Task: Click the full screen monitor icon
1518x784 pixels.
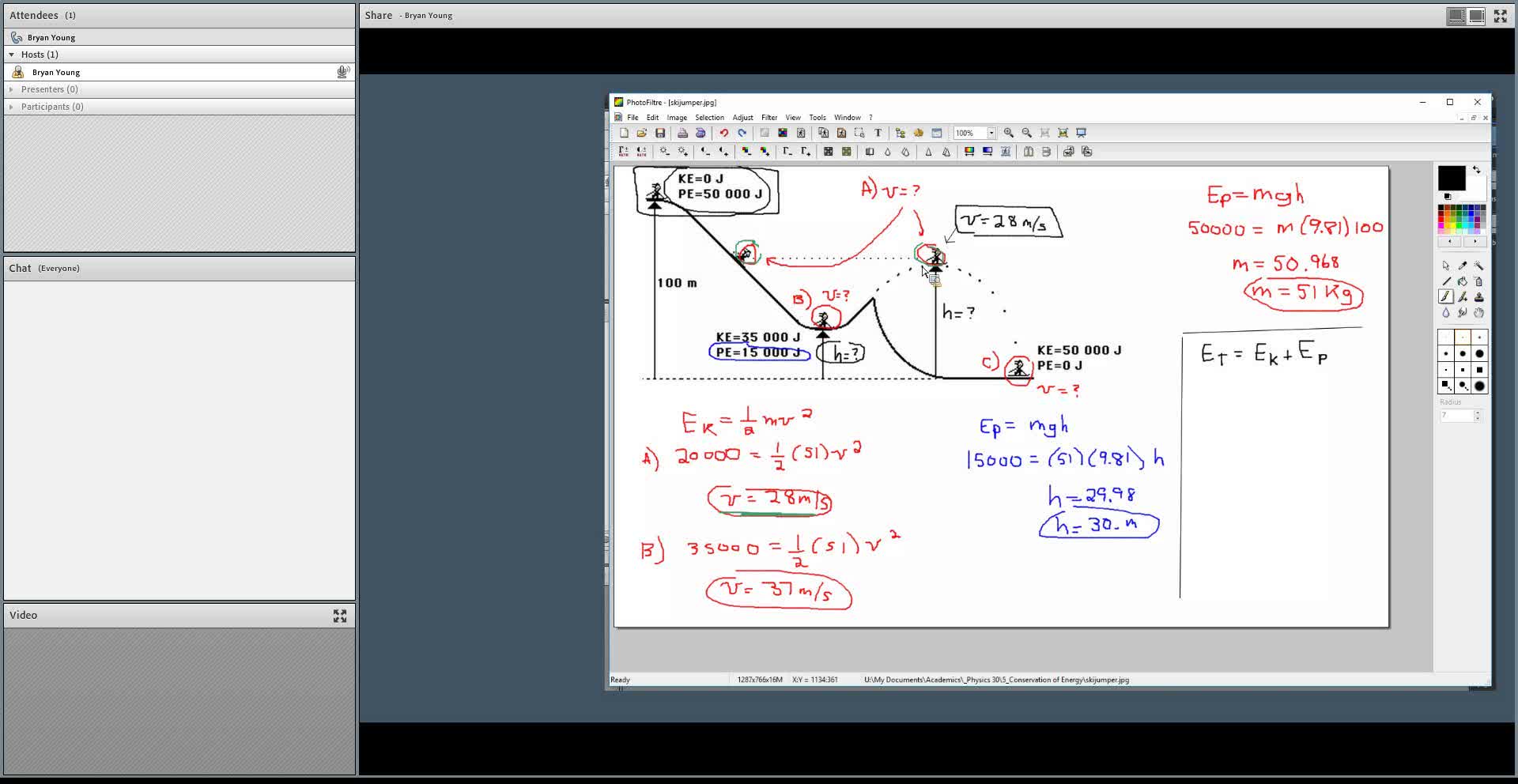Action: click(x=1081, y=133)
